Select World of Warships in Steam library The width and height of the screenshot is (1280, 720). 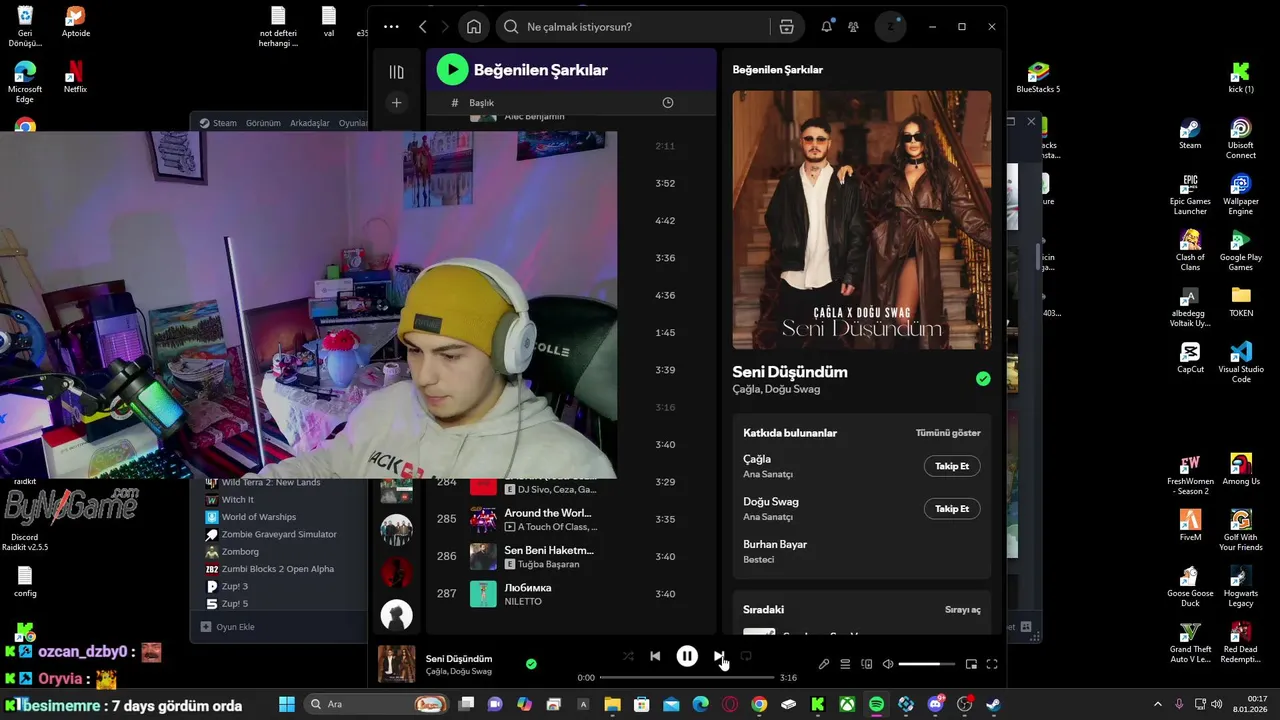pos(259,517)
